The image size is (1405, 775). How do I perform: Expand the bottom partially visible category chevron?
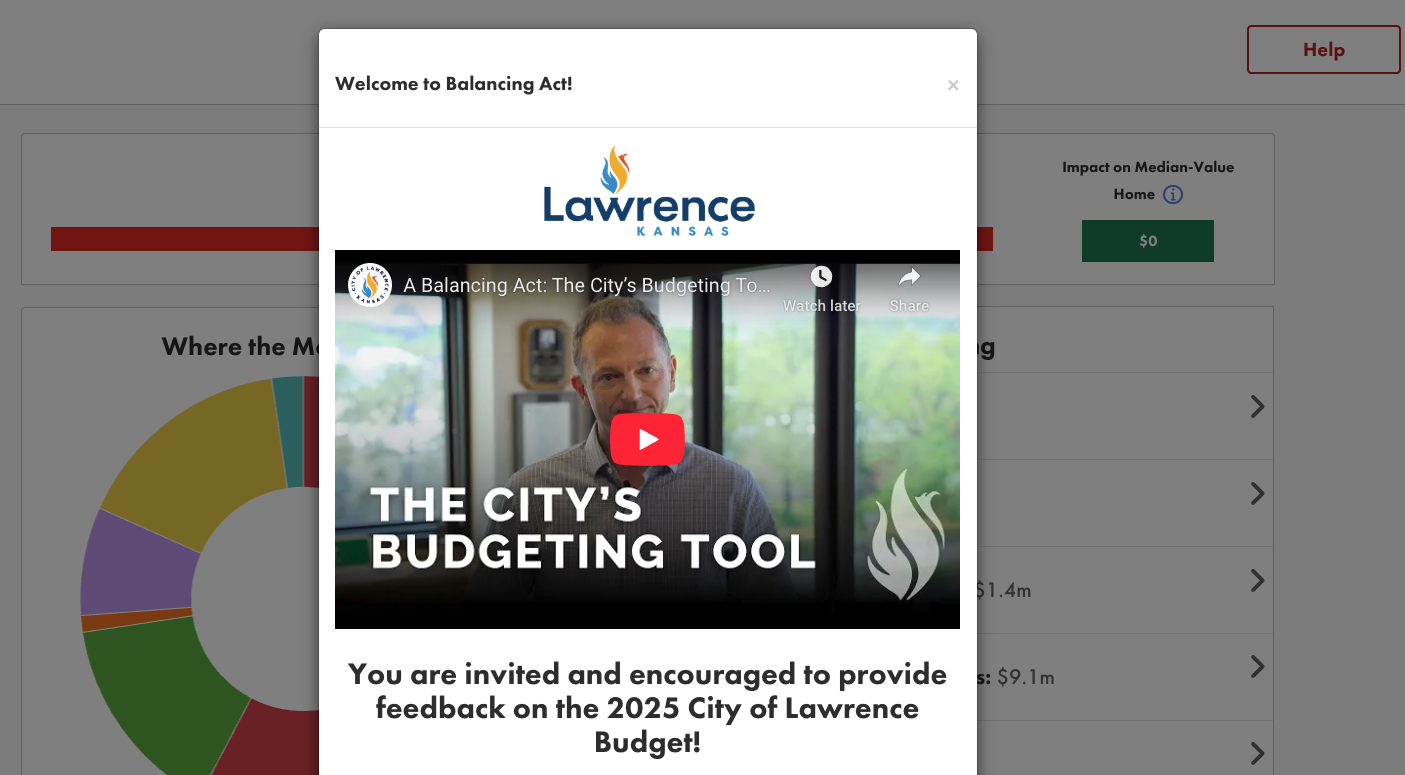coord(1257,753)
